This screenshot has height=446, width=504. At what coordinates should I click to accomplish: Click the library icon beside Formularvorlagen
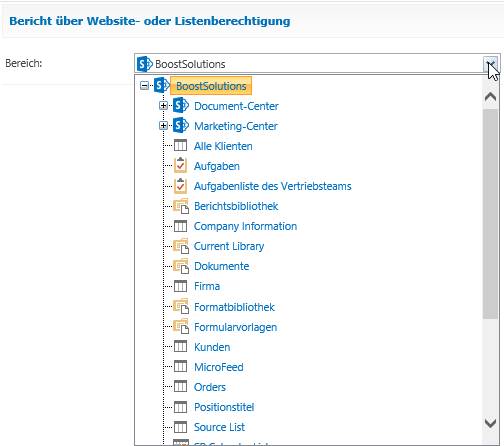pos(181,327)
